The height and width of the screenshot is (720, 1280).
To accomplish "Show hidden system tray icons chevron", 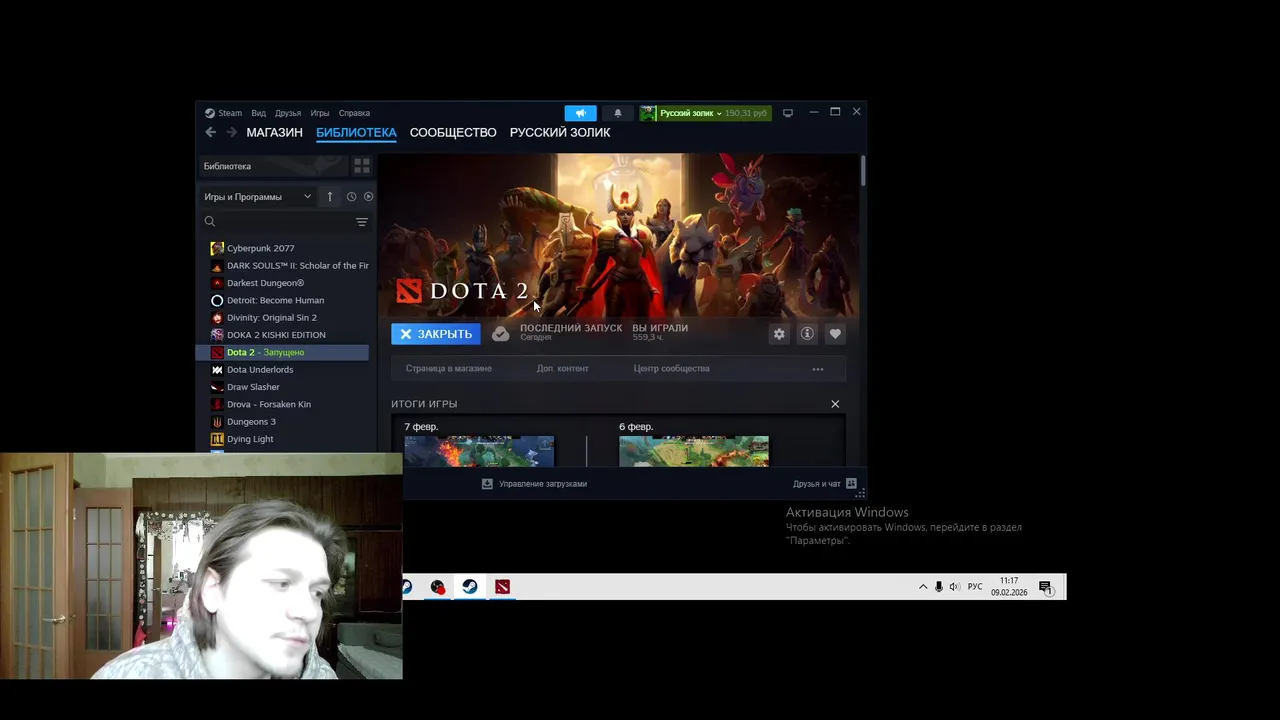I will (923, 587).
